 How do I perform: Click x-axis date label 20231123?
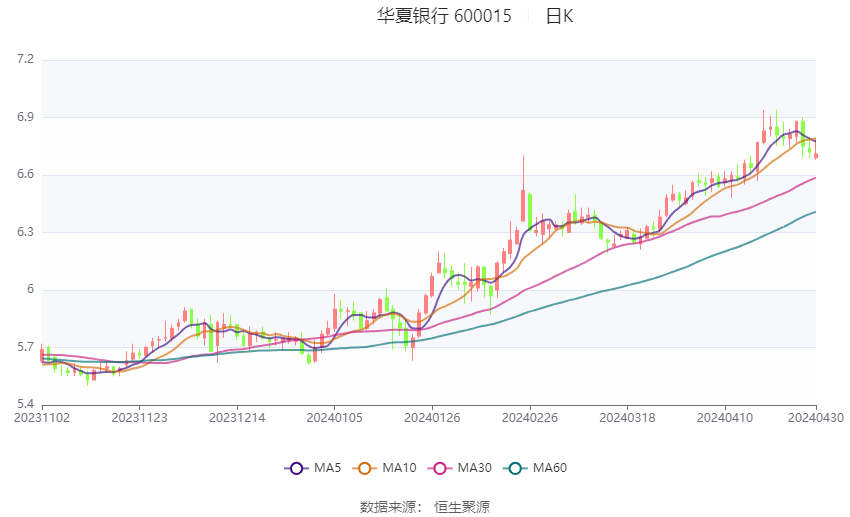coord(139,418)
